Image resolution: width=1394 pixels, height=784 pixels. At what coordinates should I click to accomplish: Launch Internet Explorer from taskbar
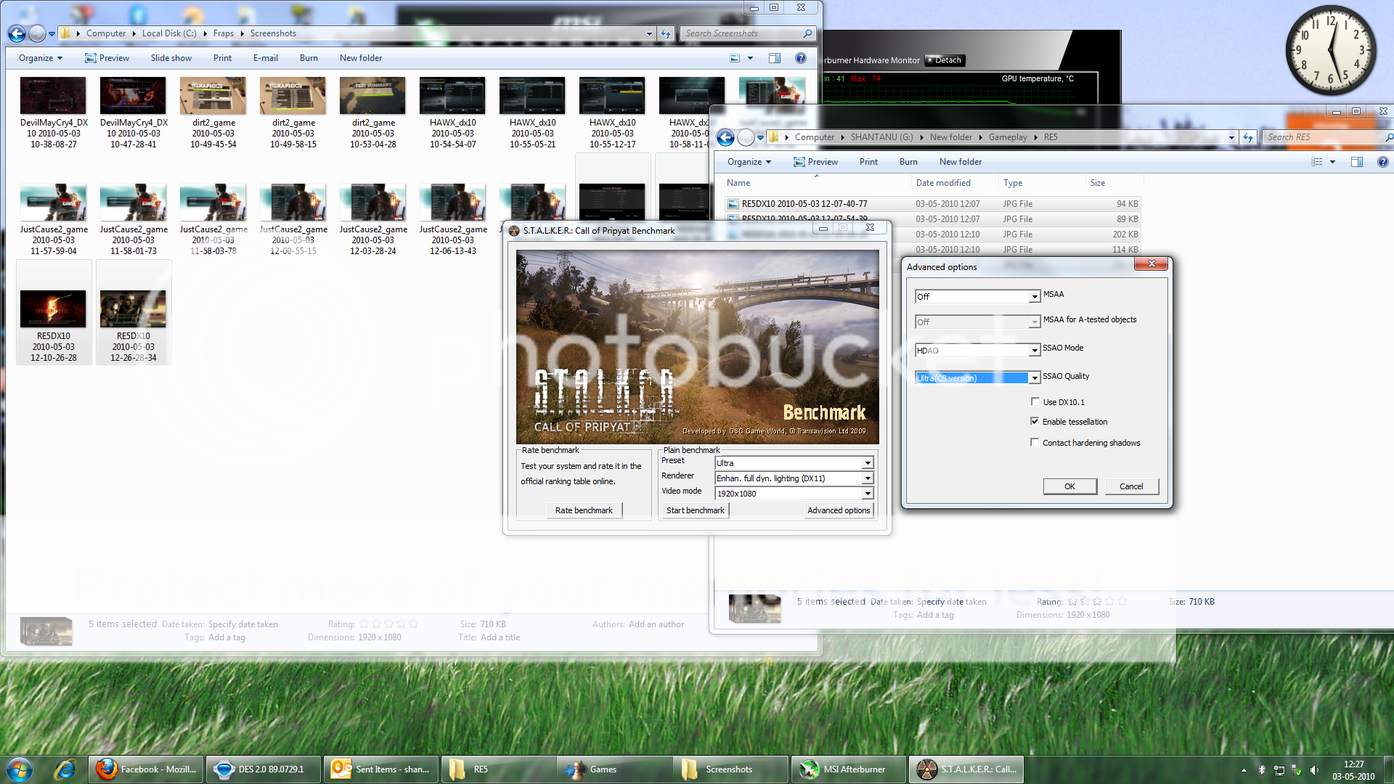65,769
